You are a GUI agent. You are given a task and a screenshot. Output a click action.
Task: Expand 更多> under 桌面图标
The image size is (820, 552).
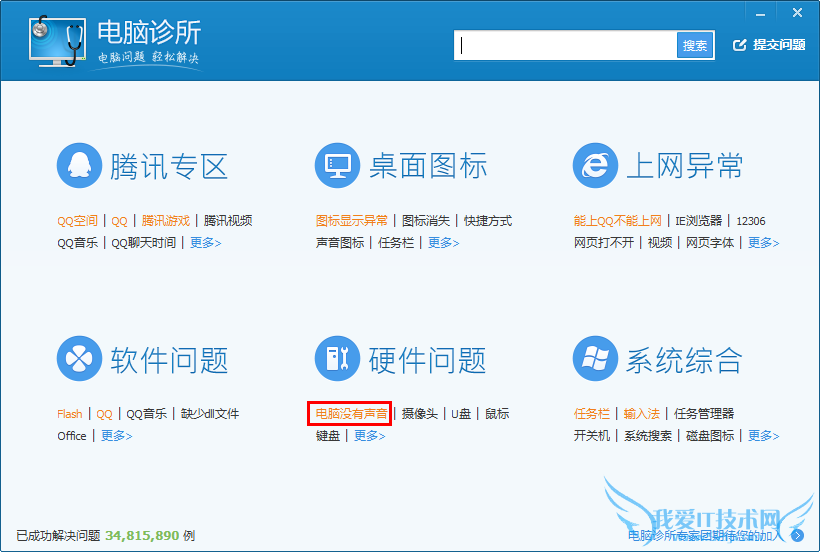(443, 243)
